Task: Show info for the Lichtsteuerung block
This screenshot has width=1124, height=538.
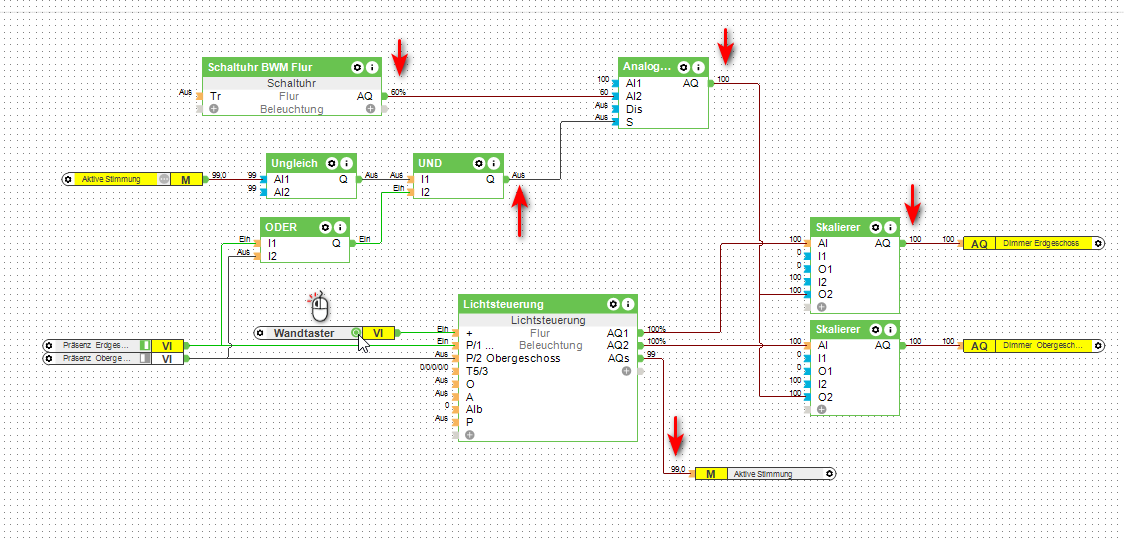Action: click(x=627, y=304)
